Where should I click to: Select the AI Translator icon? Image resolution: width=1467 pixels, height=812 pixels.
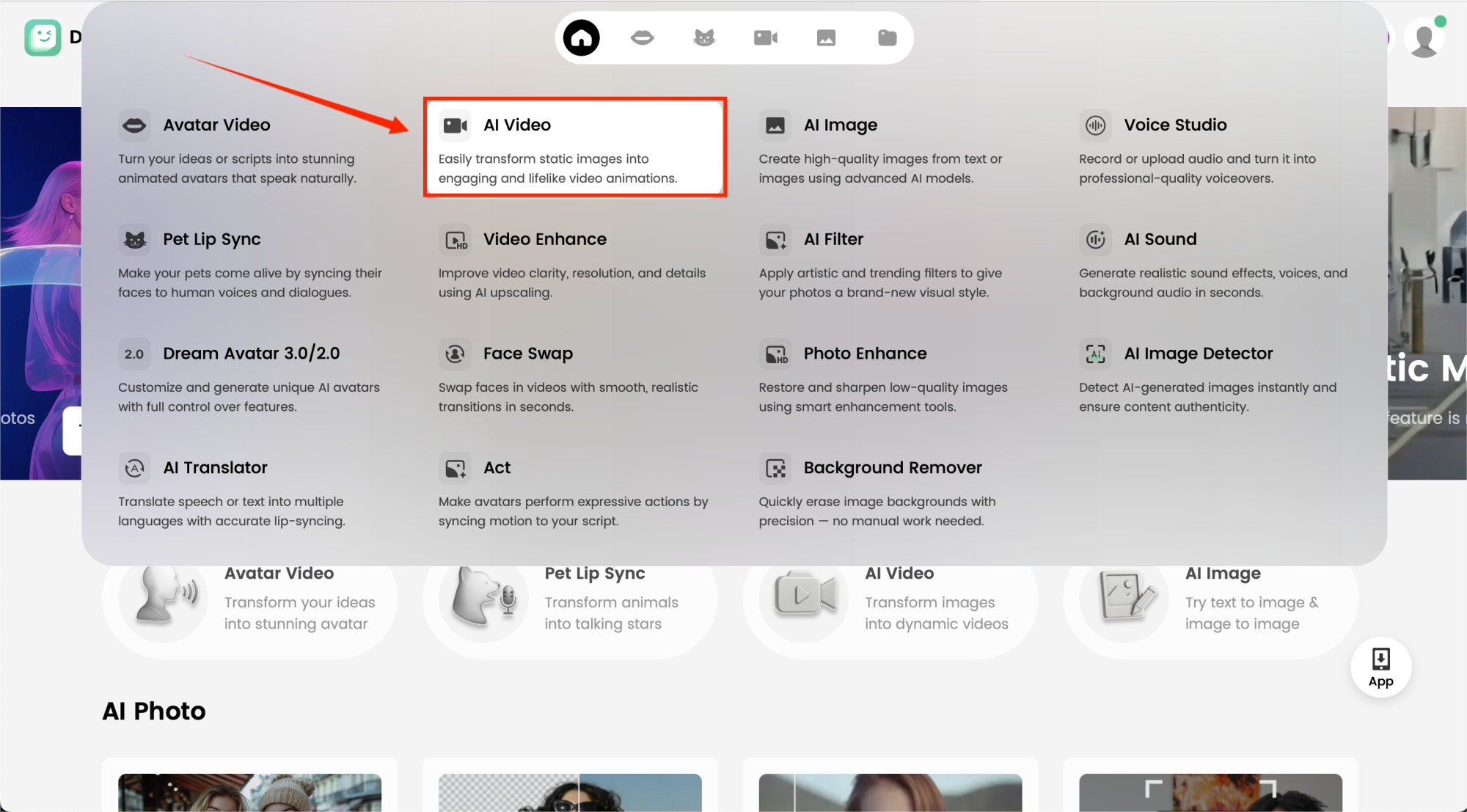(x=134, y=468)
